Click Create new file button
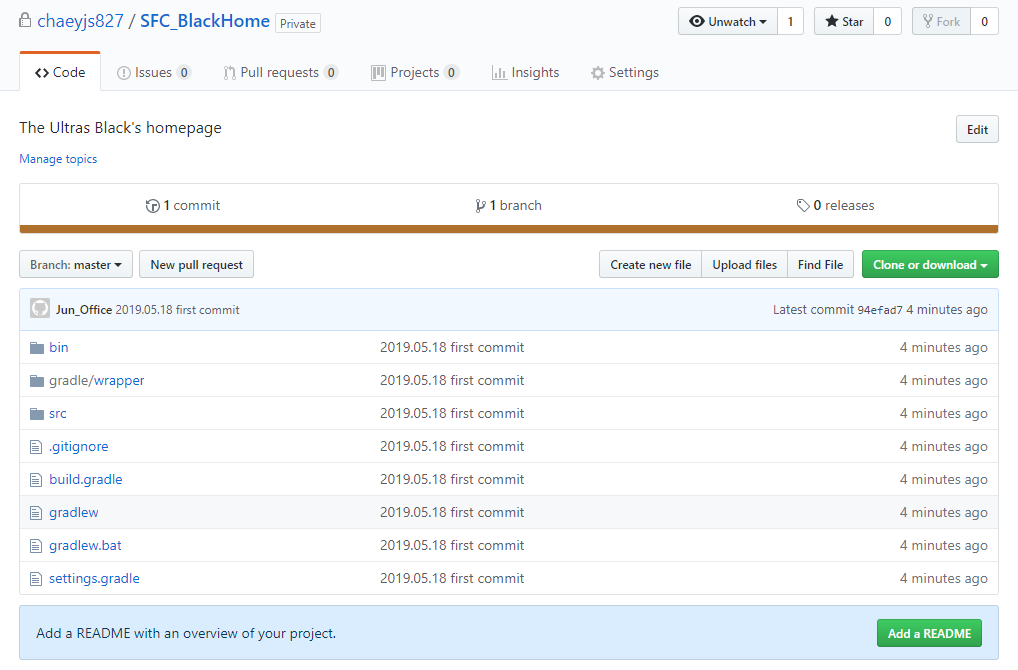The image size is (1018, 670). point(651,264)
